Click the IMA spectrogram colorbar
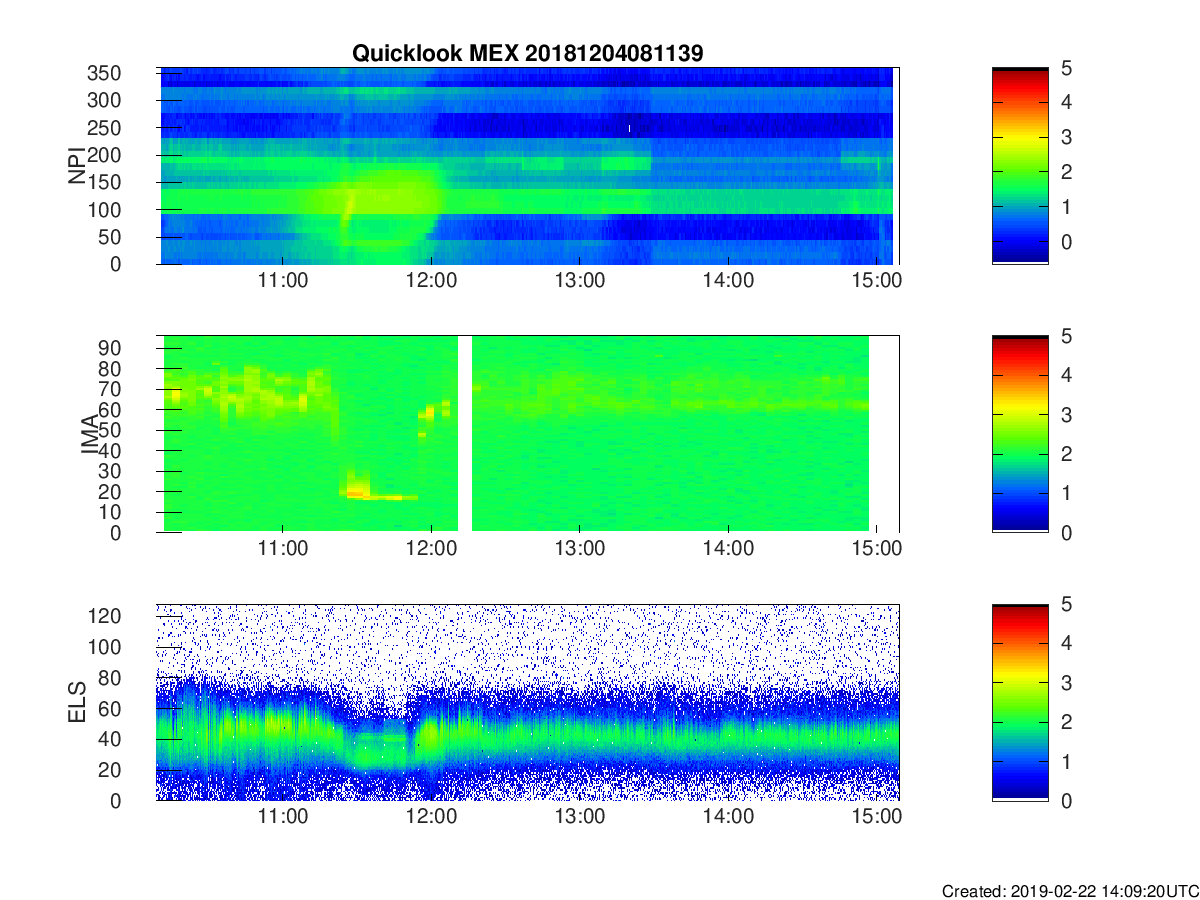 [x=1020, y=434]
